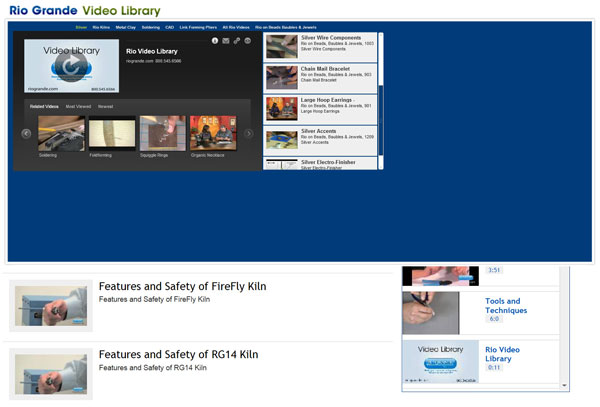Screen dimensions: 600x407
Task: Click Rio Video Library sidebar thumbnail
Action: [440, 361]
